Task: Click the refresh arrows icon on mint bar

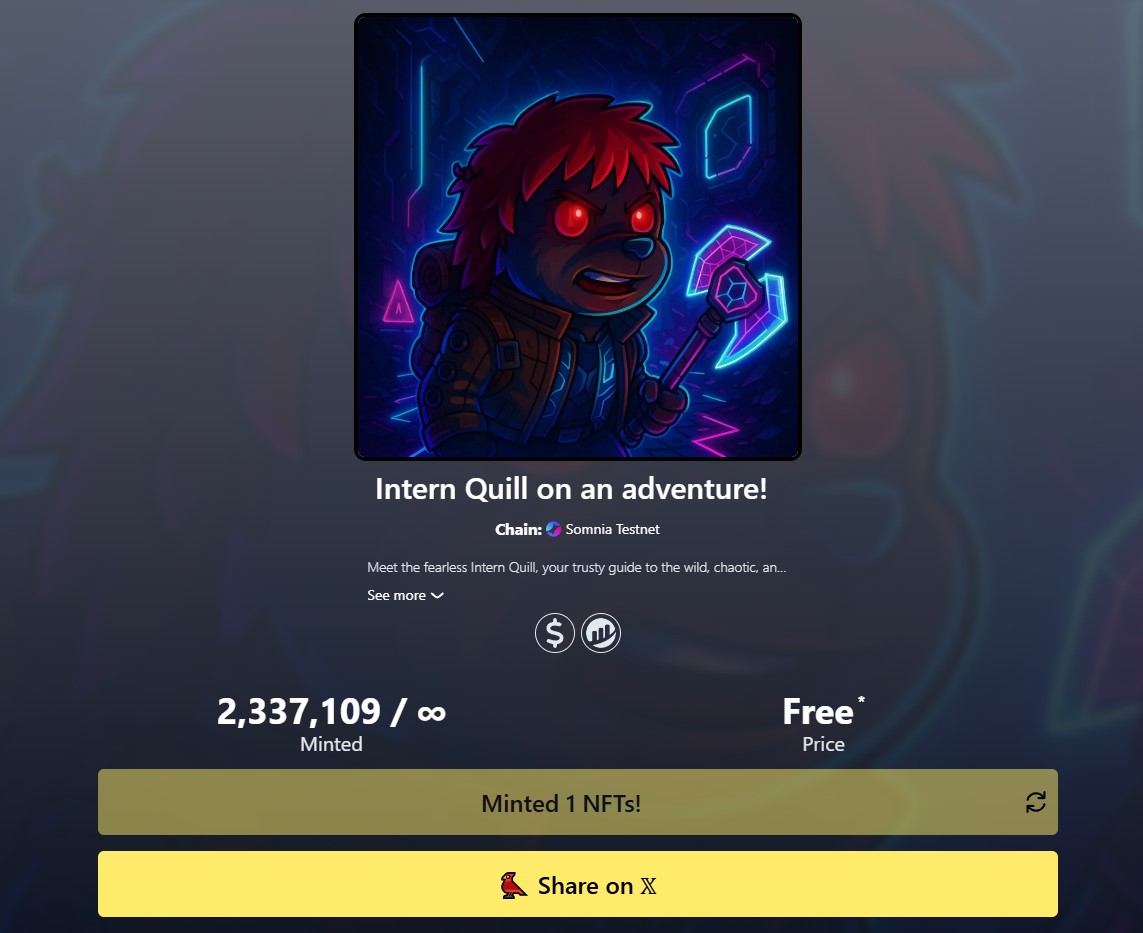Action: point(1036,803)
